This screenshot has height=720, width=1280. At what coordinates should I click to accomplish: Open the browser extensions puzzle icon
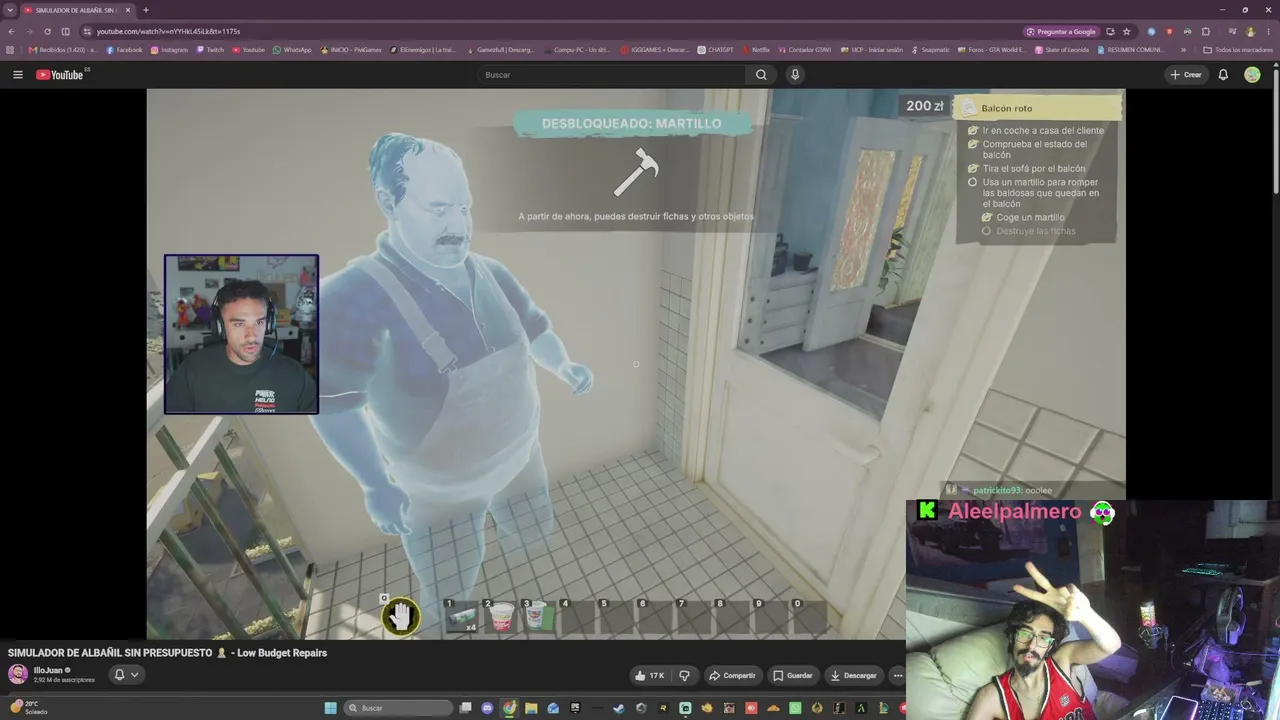tap(1206, 31)
